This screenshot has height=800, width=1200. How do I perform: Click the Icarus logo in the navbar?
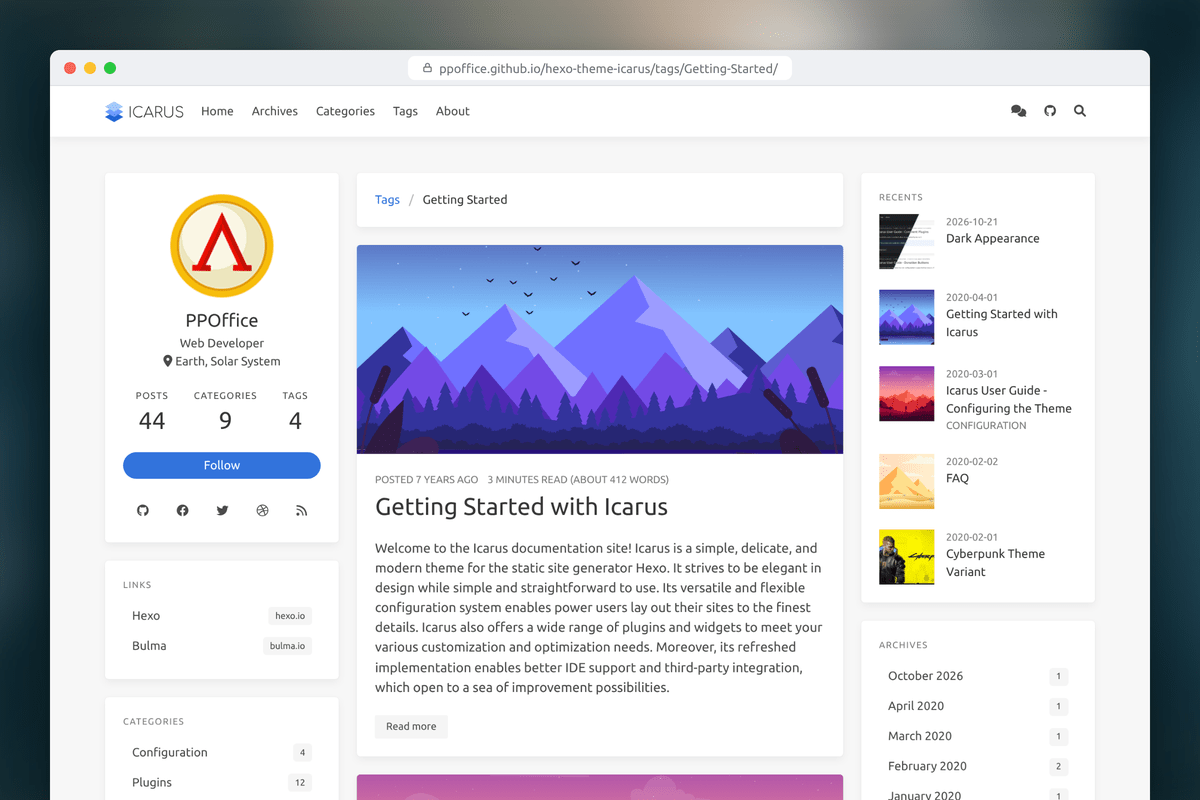144,112
